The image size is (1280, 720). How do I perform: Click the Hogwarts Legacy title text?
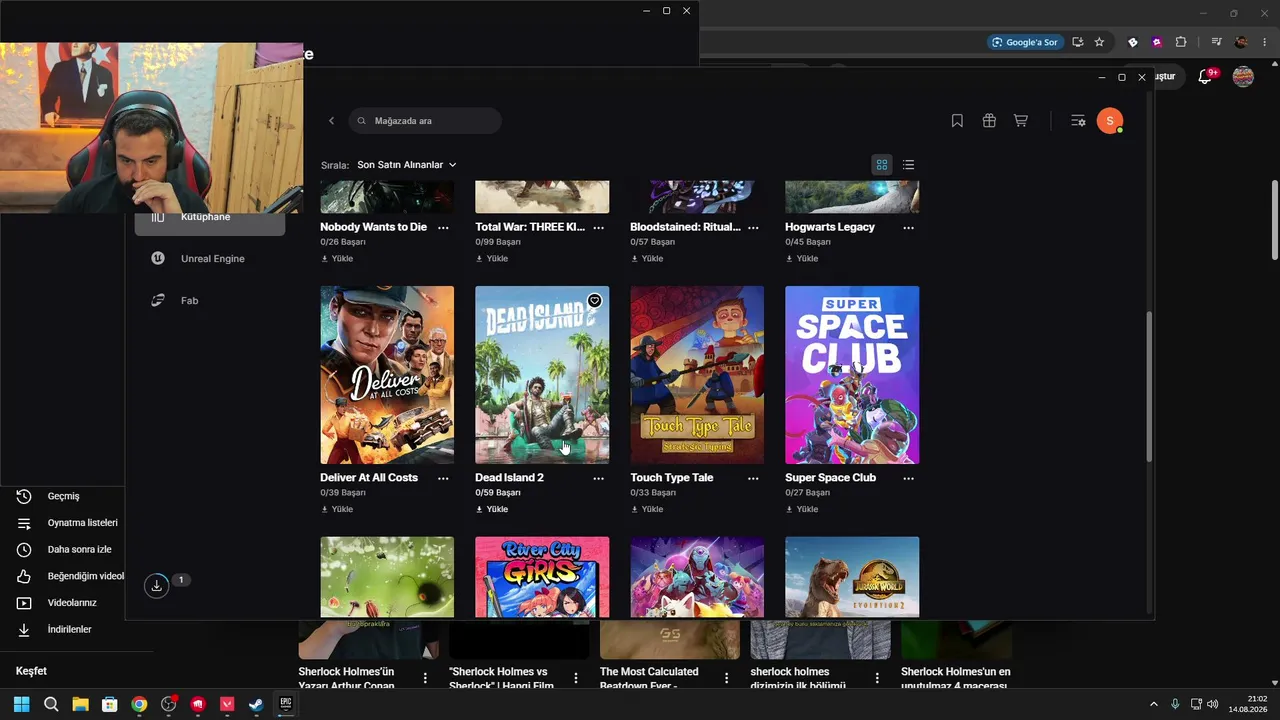[830, 228]
